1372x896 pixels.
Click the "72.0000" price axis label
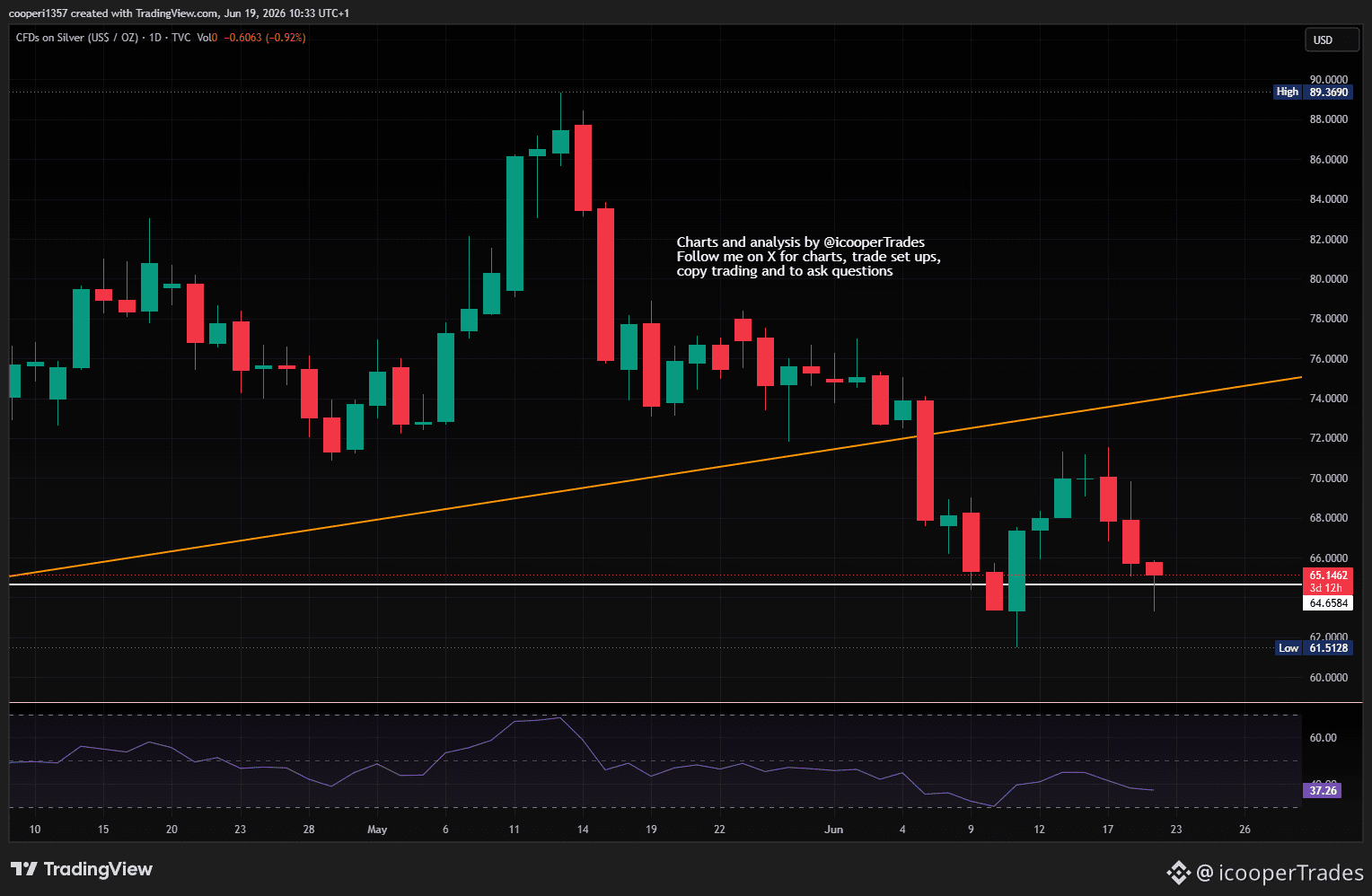pos(1329,438)
